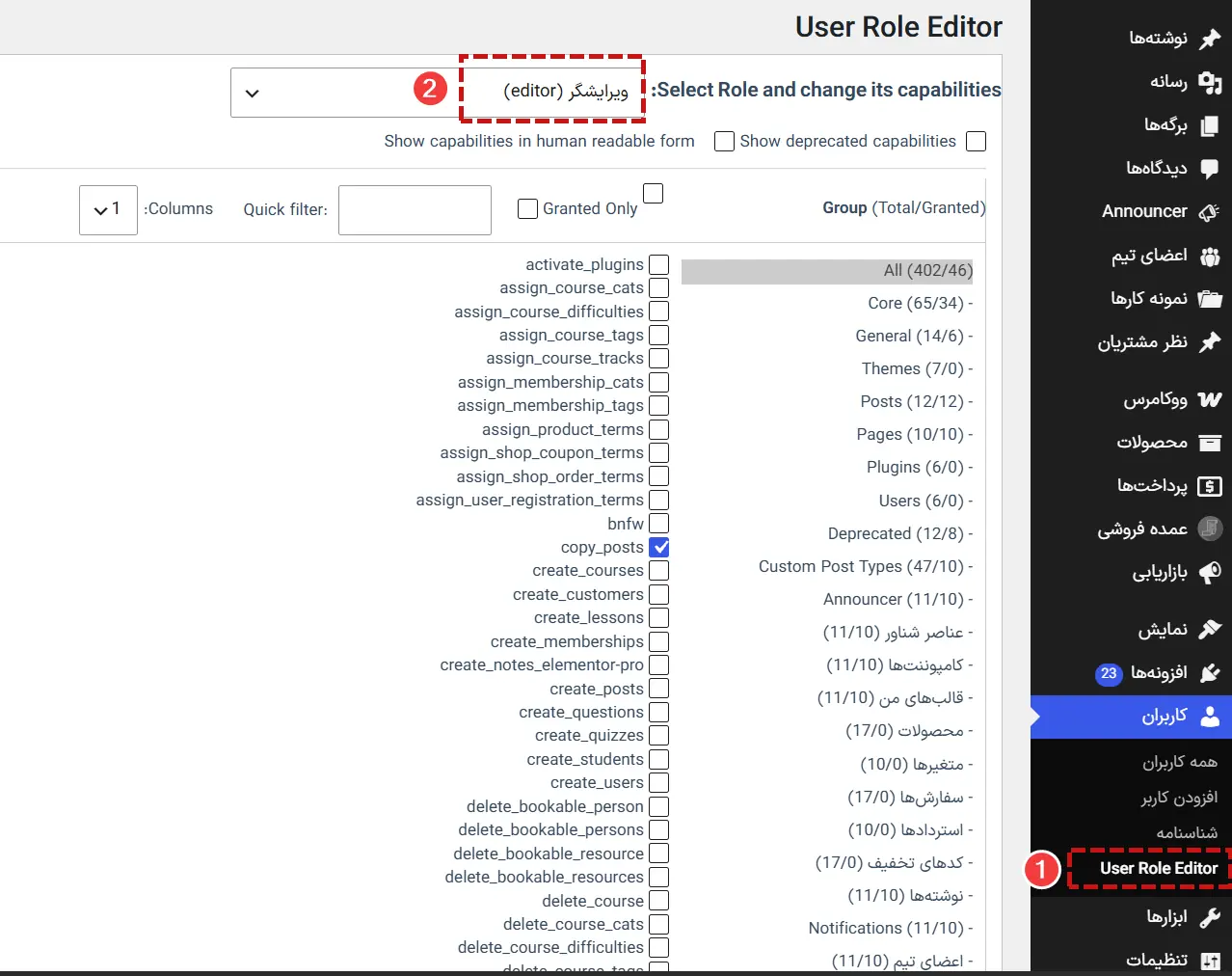Screen dimensions: 1232x976
Task: Click the create_notes_elementor-pro capability label
Action: click(x=542, y=664)
